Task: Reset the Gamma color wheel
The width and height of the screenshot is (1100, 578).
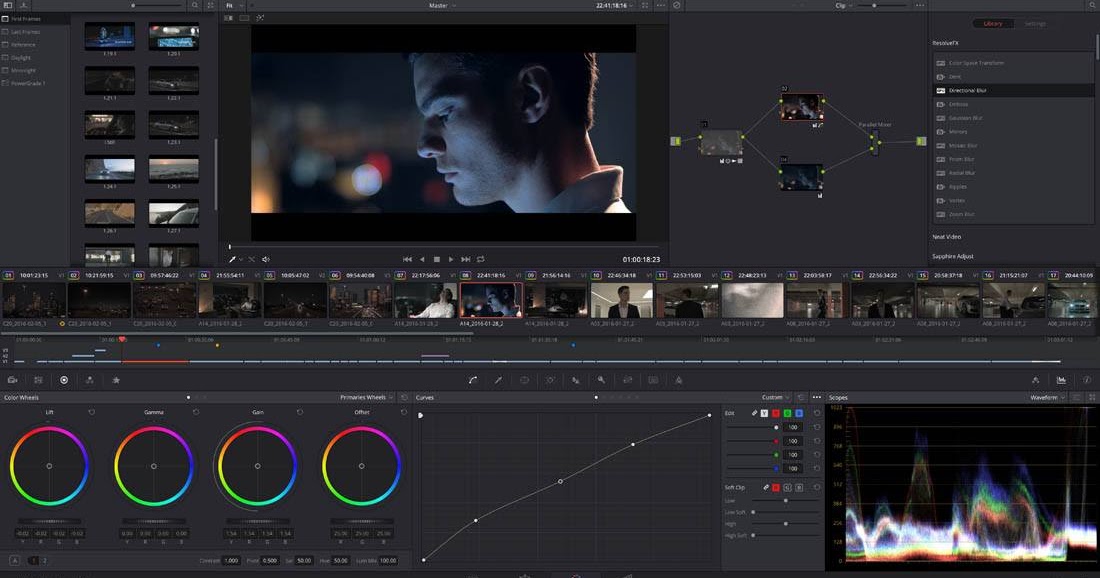Action: pyautogui.click(x=196, y=412)
